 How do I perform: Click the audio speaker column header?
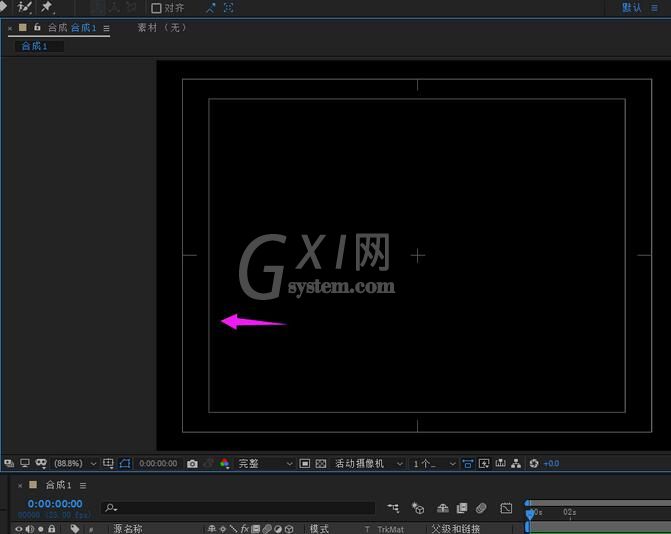(x=30, y=529)
